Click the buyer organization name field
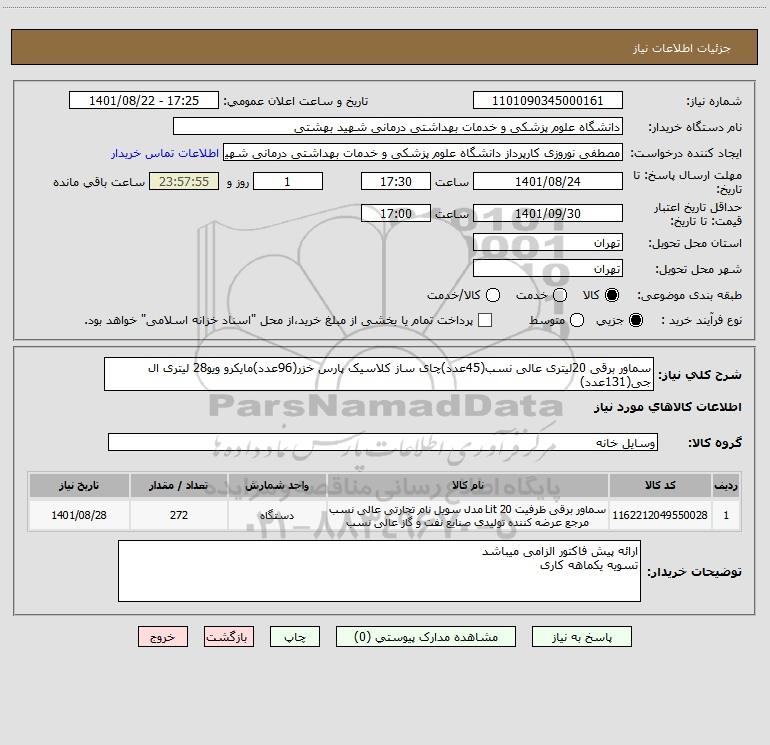 [x=398, y=127]
